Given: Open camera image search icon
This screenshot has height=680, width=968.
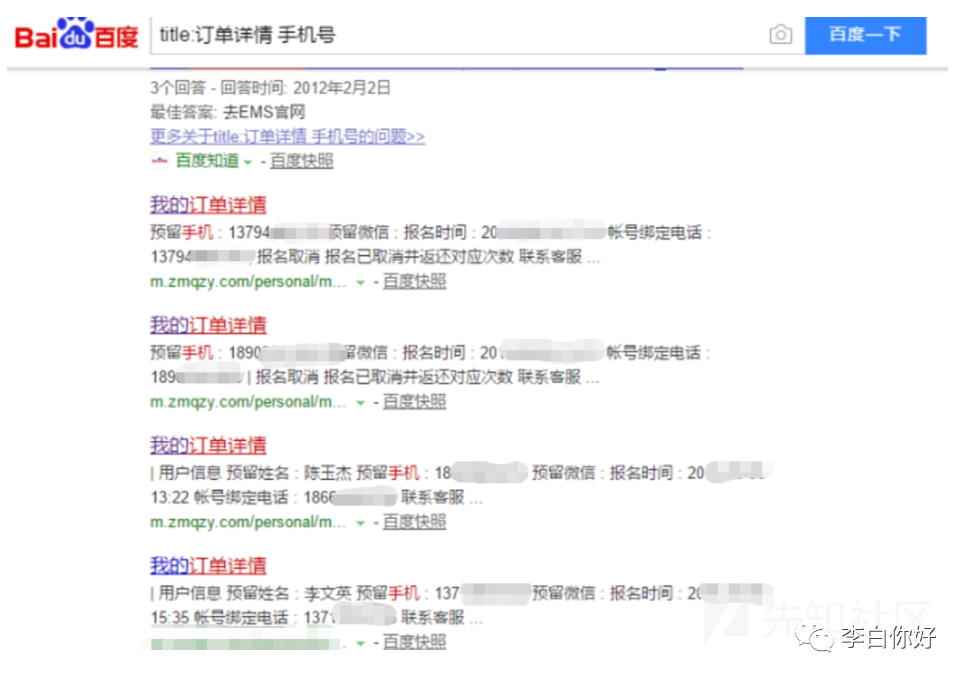Looking at the screenshot, I should (x=780, y=35).
